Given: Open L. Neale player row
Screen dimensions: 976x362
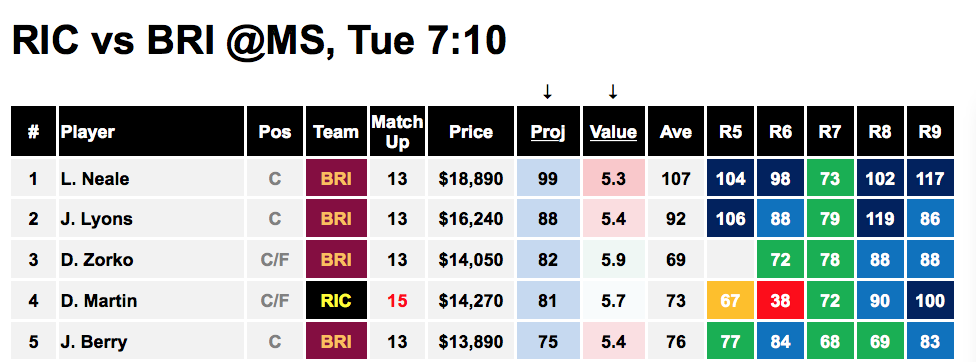Looking at the screenshot, I should point(482,179).
